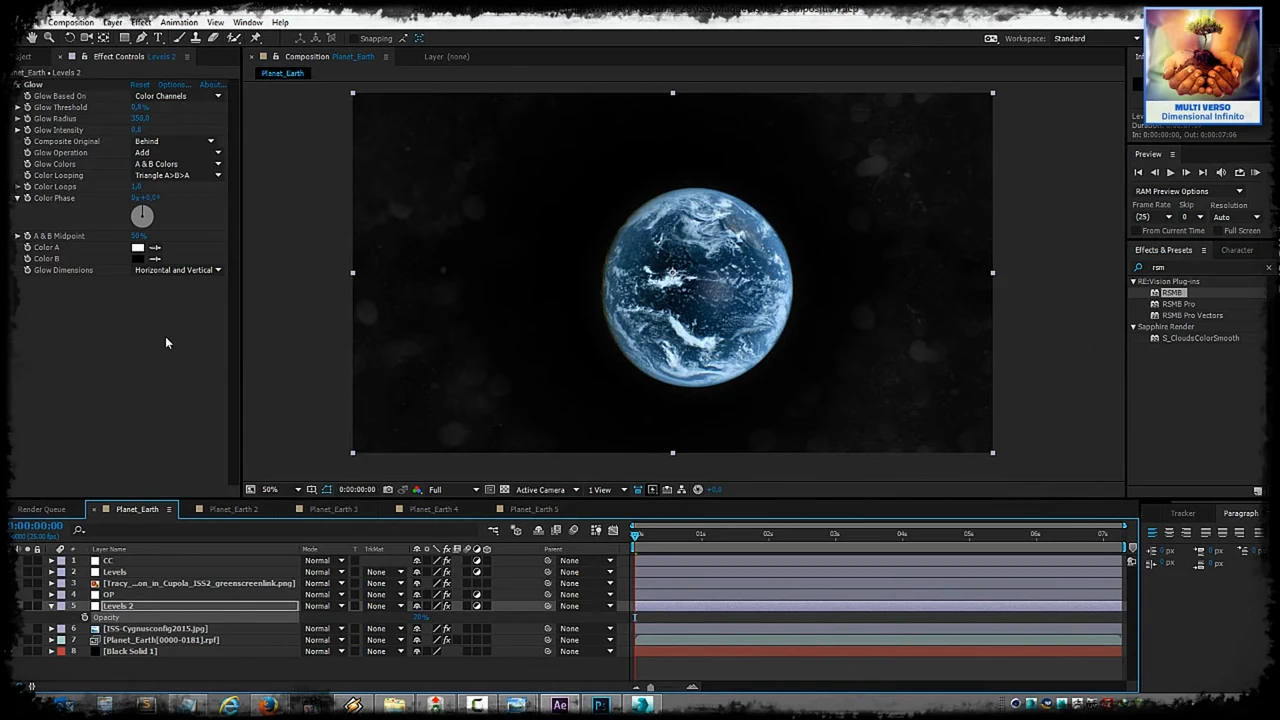Select the Clone Stamp tool
The width and height of the screenshot is (1280, 720).
pos(196,38)
